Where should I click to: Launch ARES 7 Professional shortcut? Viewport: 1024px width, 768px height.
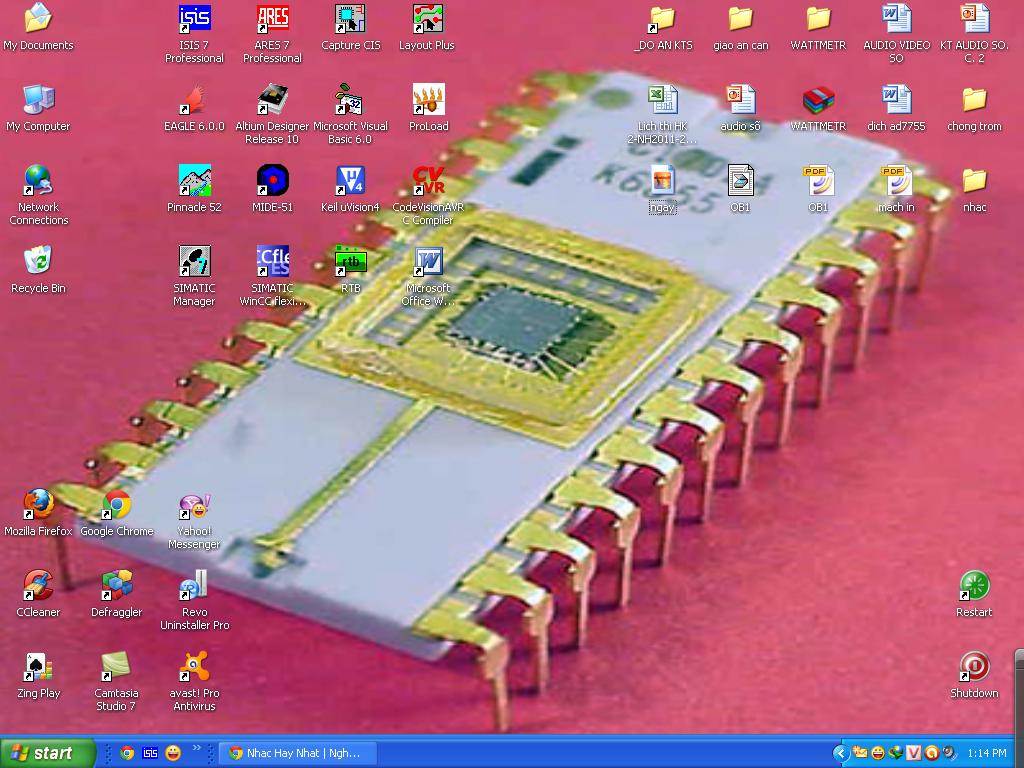tap(272, 18)
